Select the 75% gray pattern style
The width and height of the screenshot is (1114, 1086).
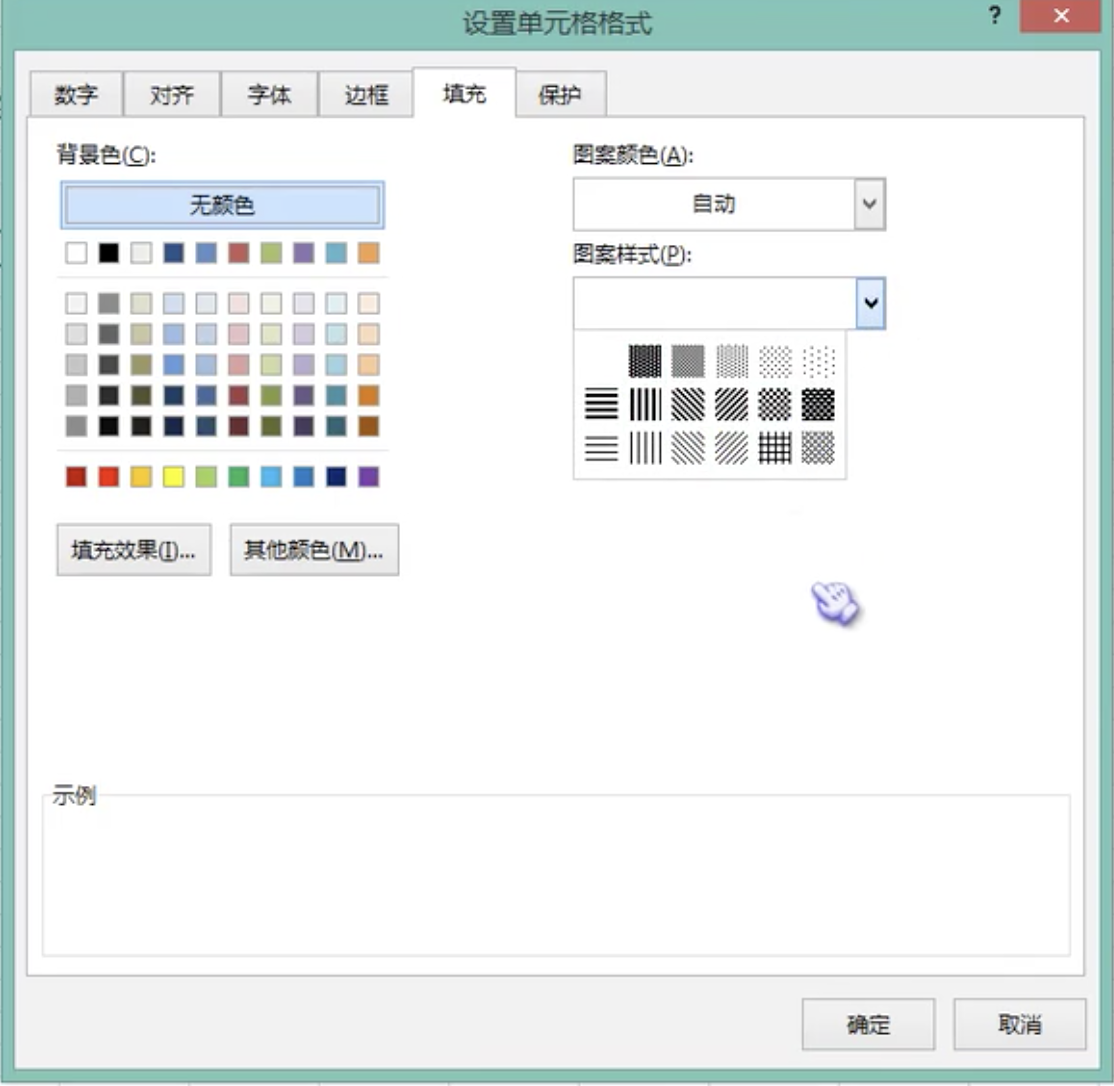point(644,361)
